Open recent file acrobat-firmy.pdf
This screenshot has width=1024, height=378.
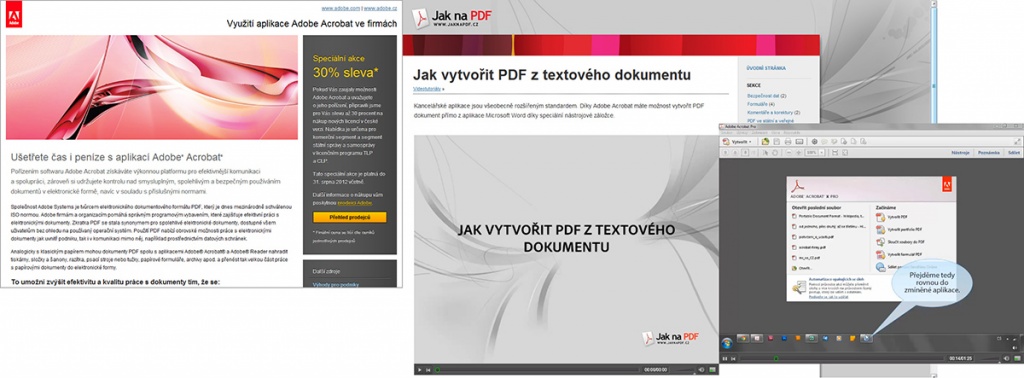[x=808, y=247]
